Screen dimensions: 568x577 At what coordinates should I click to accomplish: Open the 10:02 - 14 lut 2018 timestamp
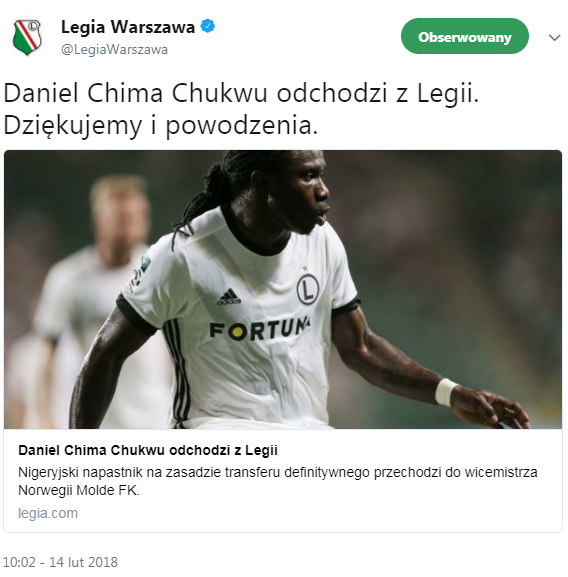point(61,562)
